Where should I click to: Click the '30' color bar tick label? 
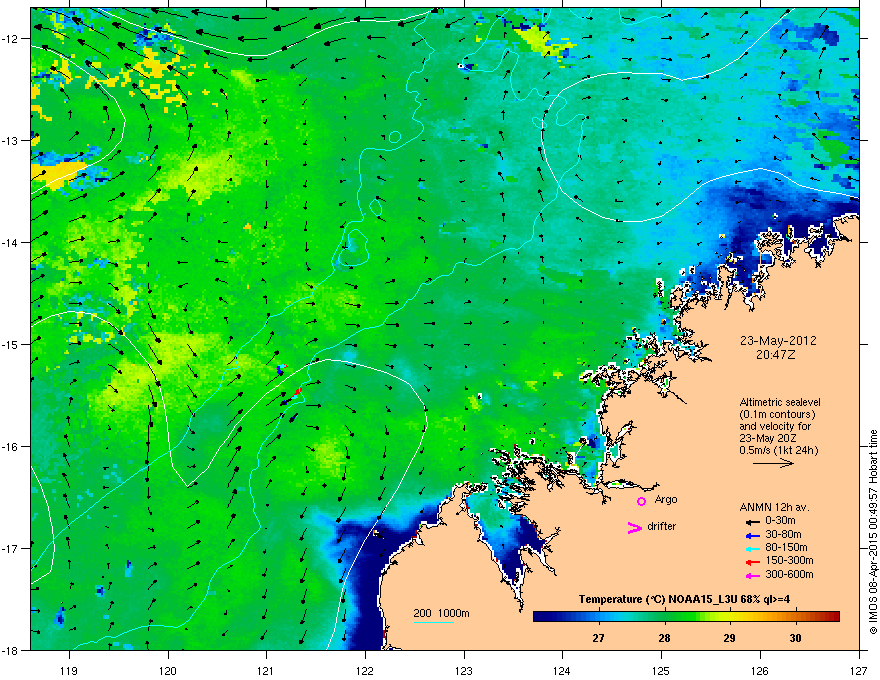(x=795, y=638)
